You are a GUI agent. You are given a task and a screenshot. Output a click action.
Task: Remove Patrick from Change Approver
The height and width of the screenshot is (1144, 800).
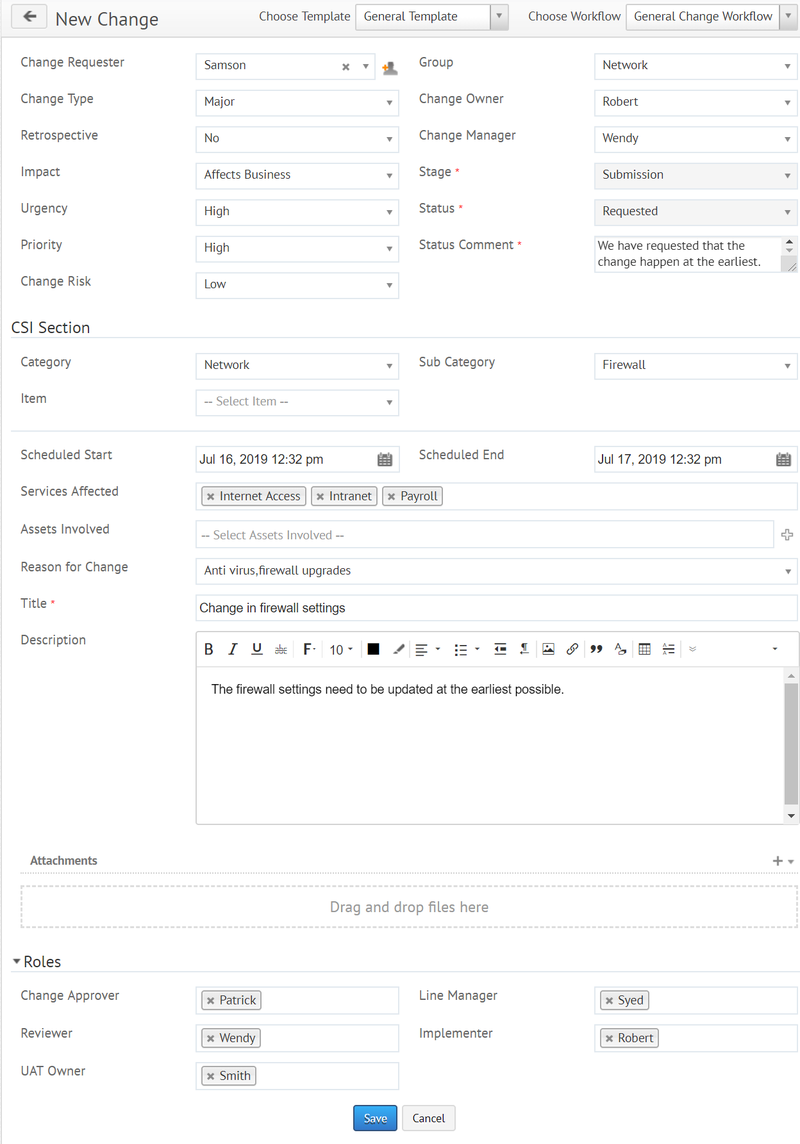point(211,1001)
